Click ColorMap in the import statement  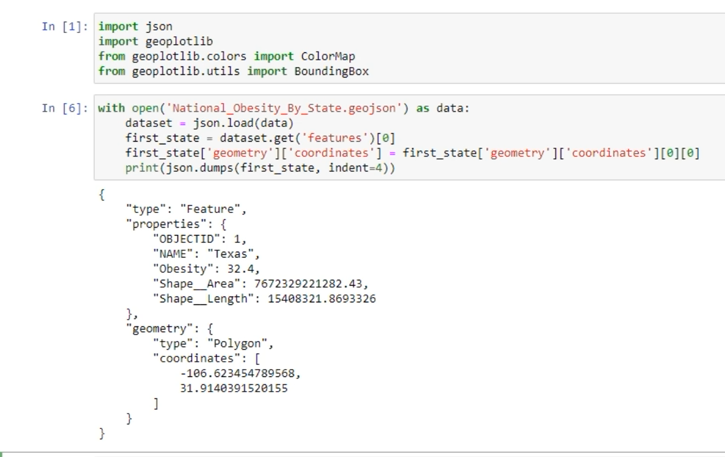[x=327, y=56]
